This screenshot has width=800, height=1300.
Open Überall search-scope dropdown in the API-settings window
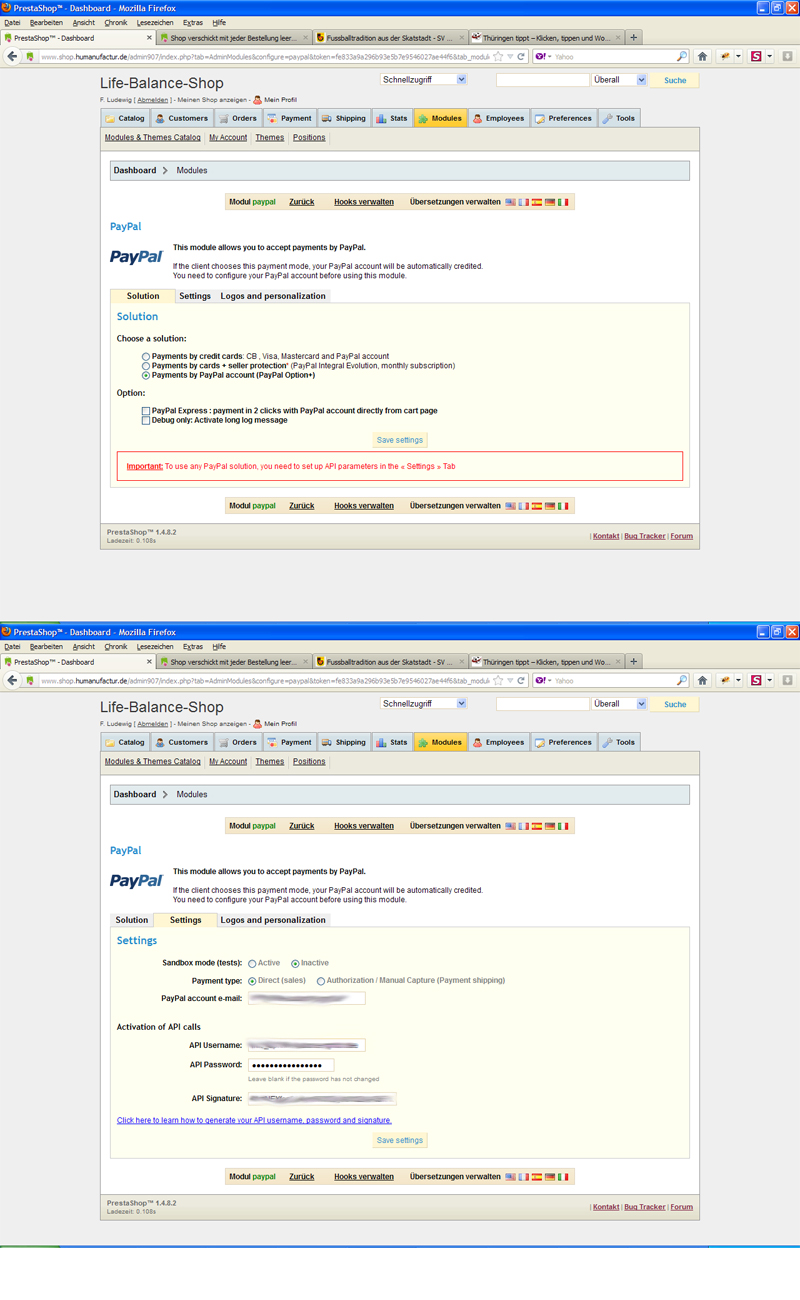point(619,704)
